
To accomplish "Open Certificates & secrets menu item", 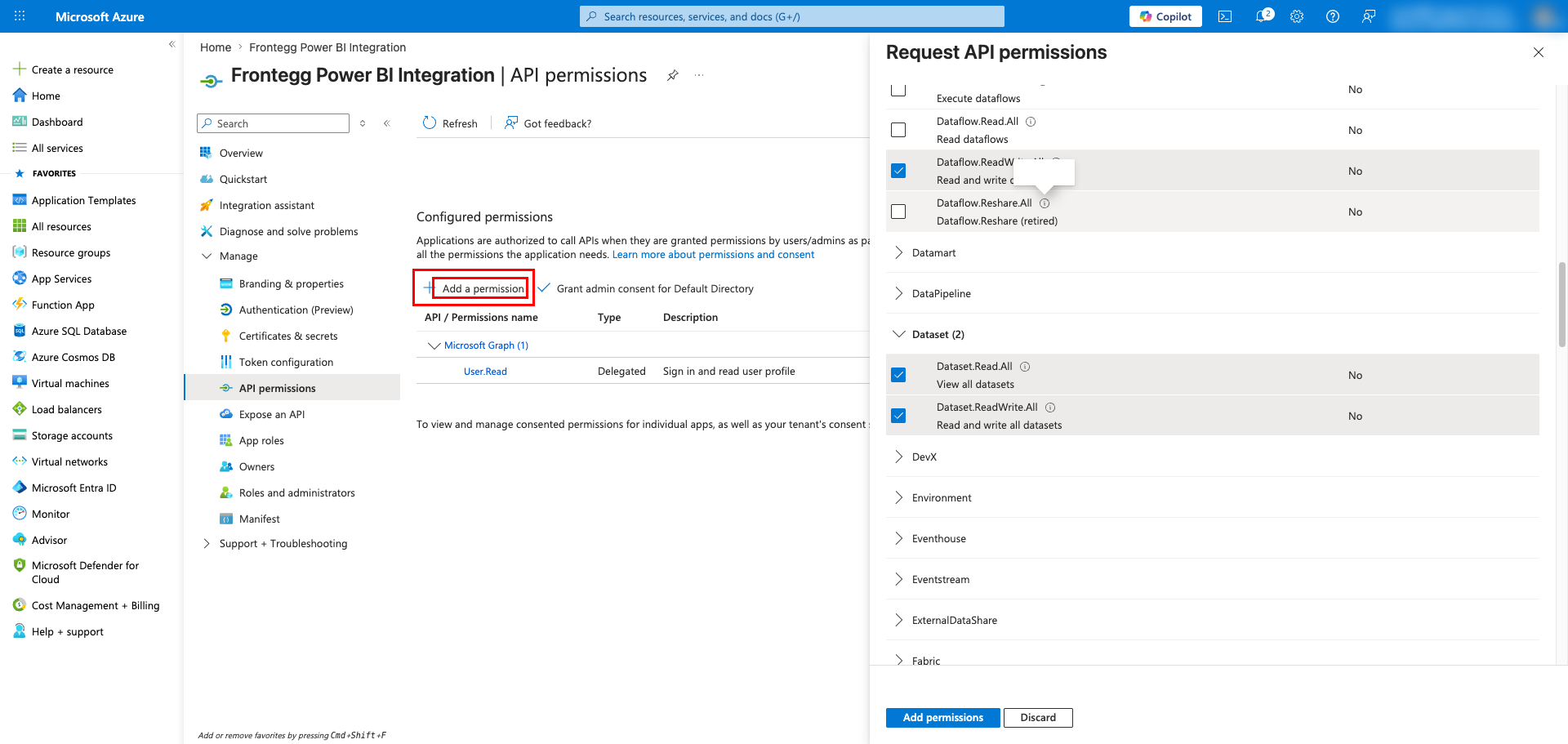I will (x=288, y=336).
